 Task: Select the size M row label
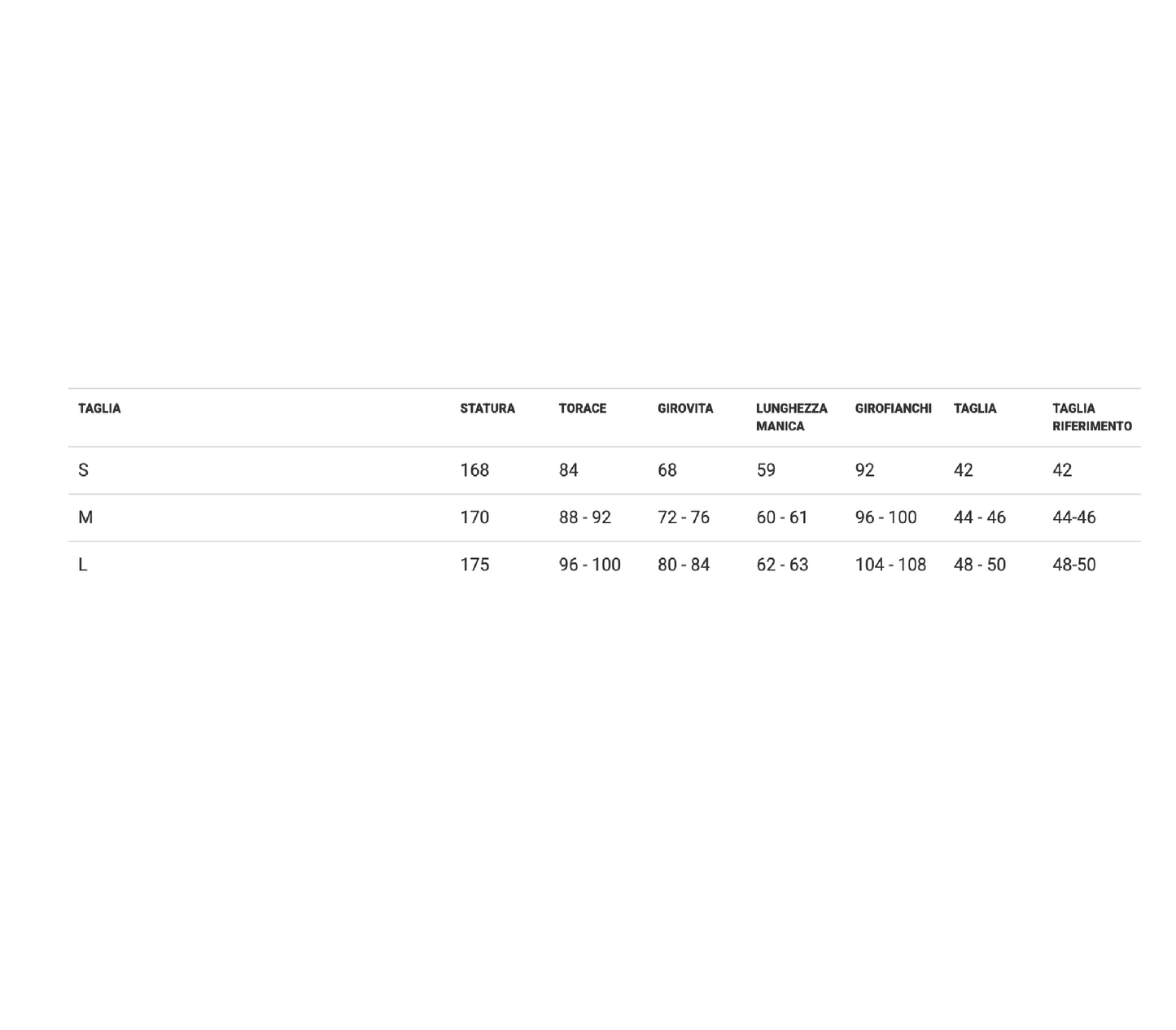[x=85, y=517]
